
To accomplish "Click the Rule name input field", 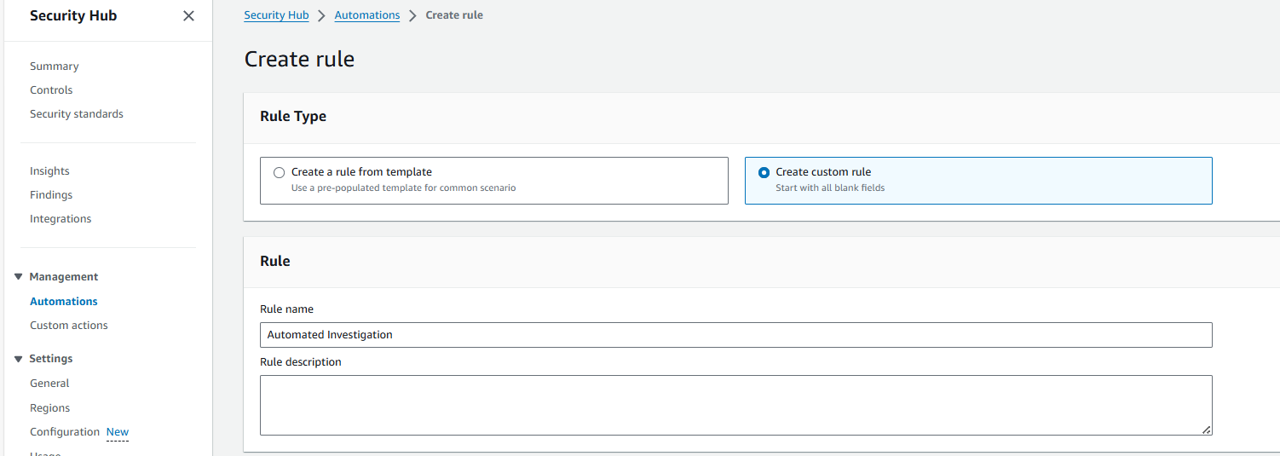I will 736,335.
